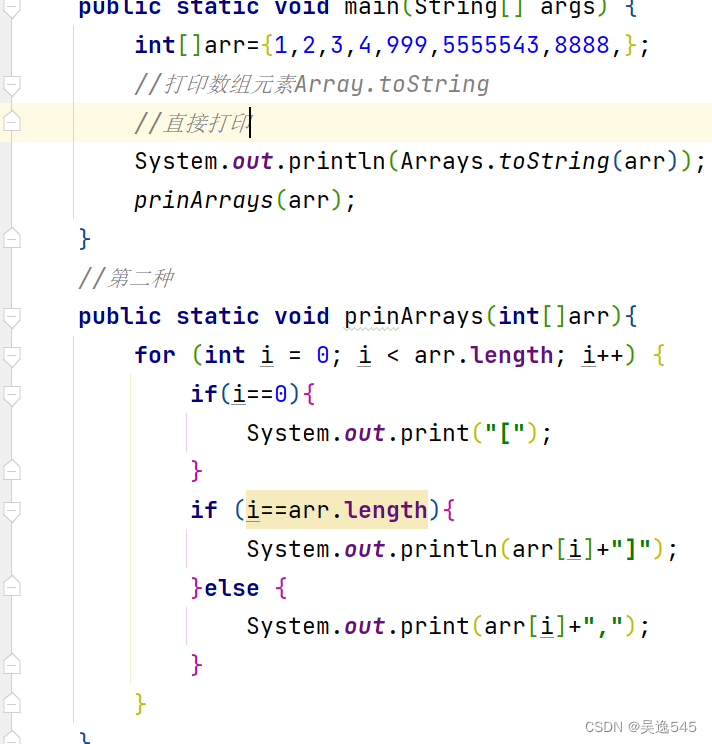Click the "[" string literal
The image size is (712, 744).
point(505,433)
